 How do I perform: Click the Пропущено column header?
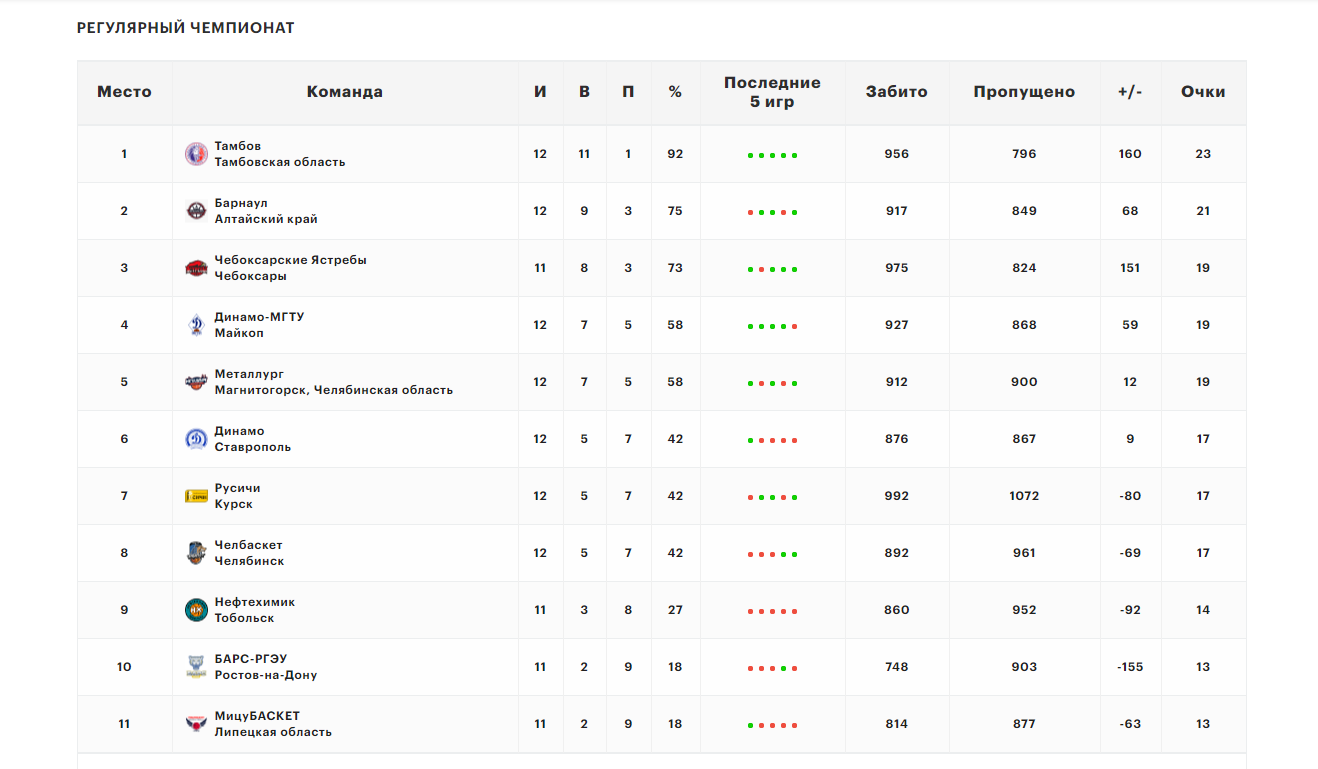click(x=1024, y=92)
